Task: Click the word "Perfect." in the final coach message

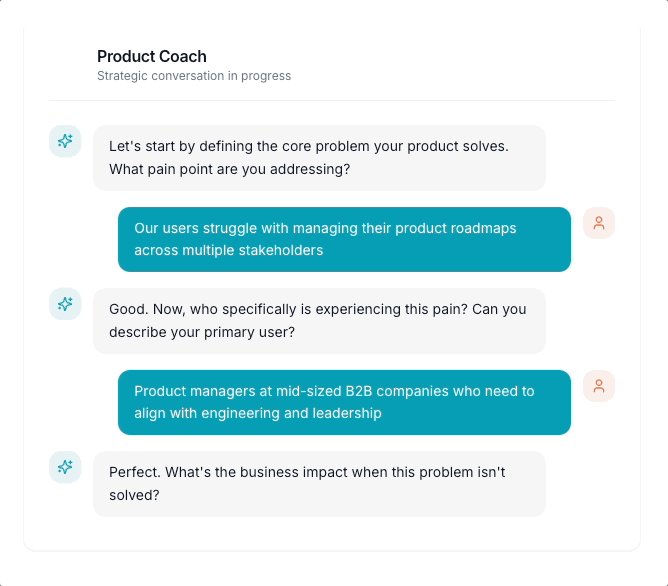Action: (x=135, y=472)
